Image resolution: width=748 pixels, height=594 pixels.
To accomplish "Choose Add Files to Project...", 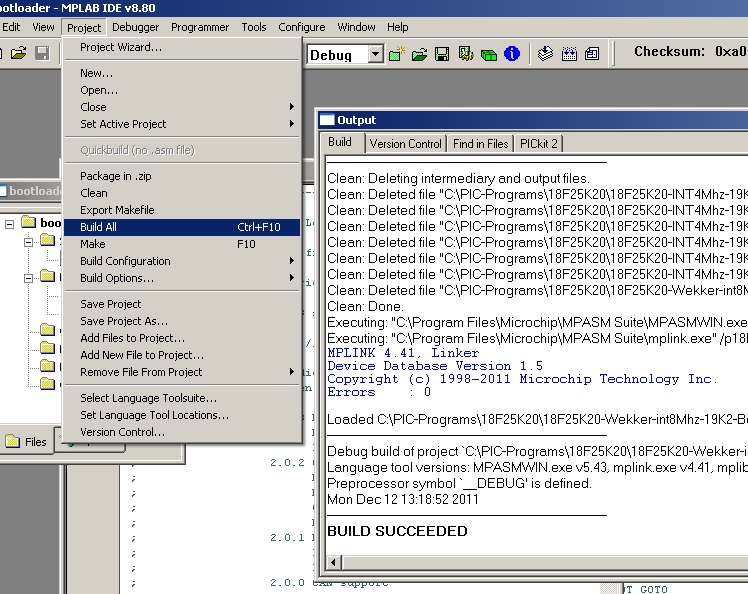I will click(x=182, y=338).
